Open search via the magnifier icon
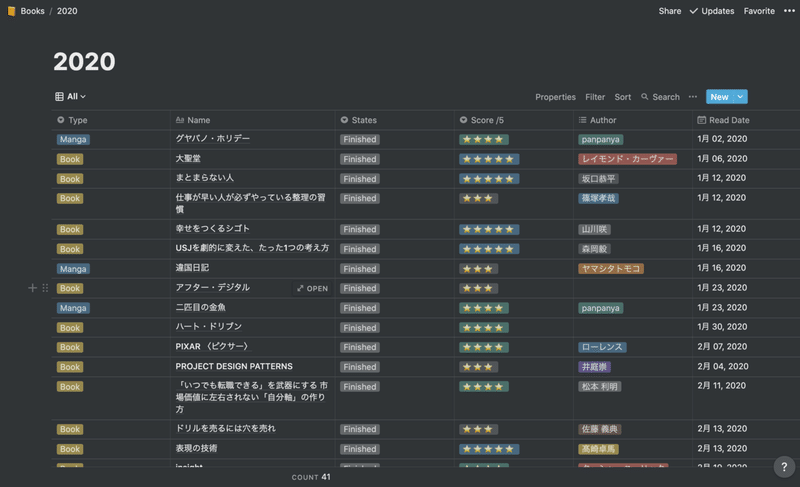Screen dimensions: 800x487 coord(645,97)
